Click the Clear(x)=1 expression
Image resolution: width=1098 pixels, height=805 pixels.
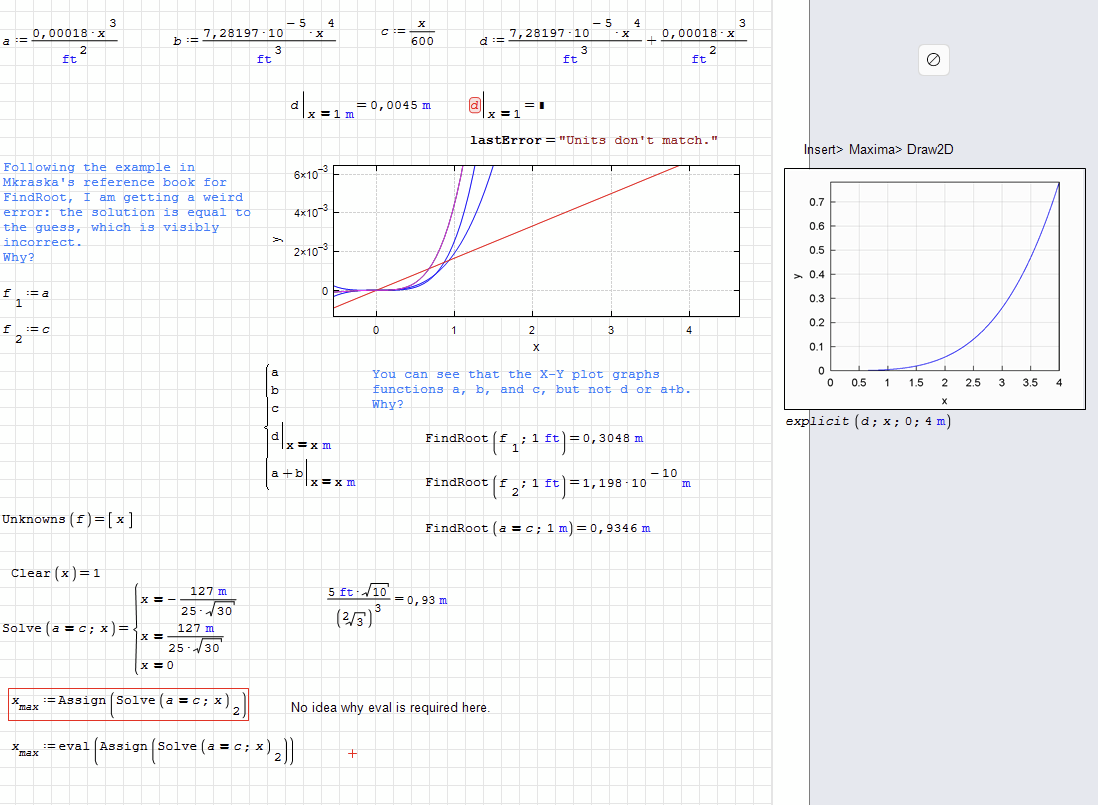[x=56, y=573]
